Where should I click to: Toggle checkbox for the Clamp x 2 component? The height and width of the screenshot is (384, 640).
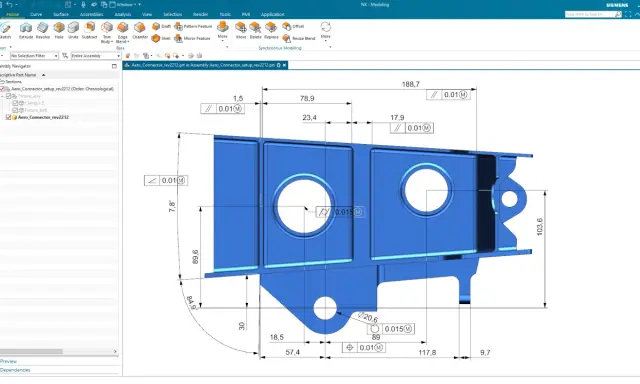click(x=15, y=103)
